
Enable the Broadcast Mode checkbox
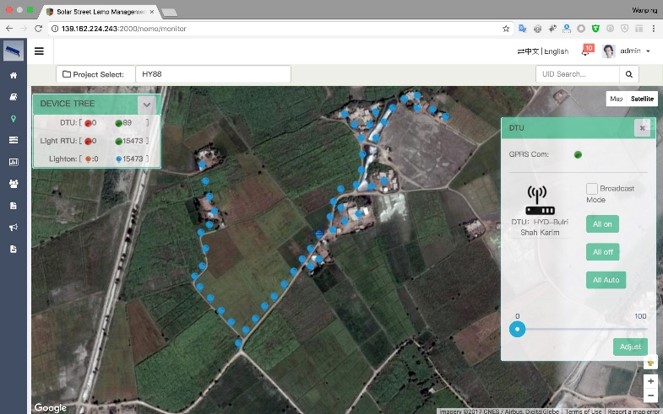pos(592,189)
